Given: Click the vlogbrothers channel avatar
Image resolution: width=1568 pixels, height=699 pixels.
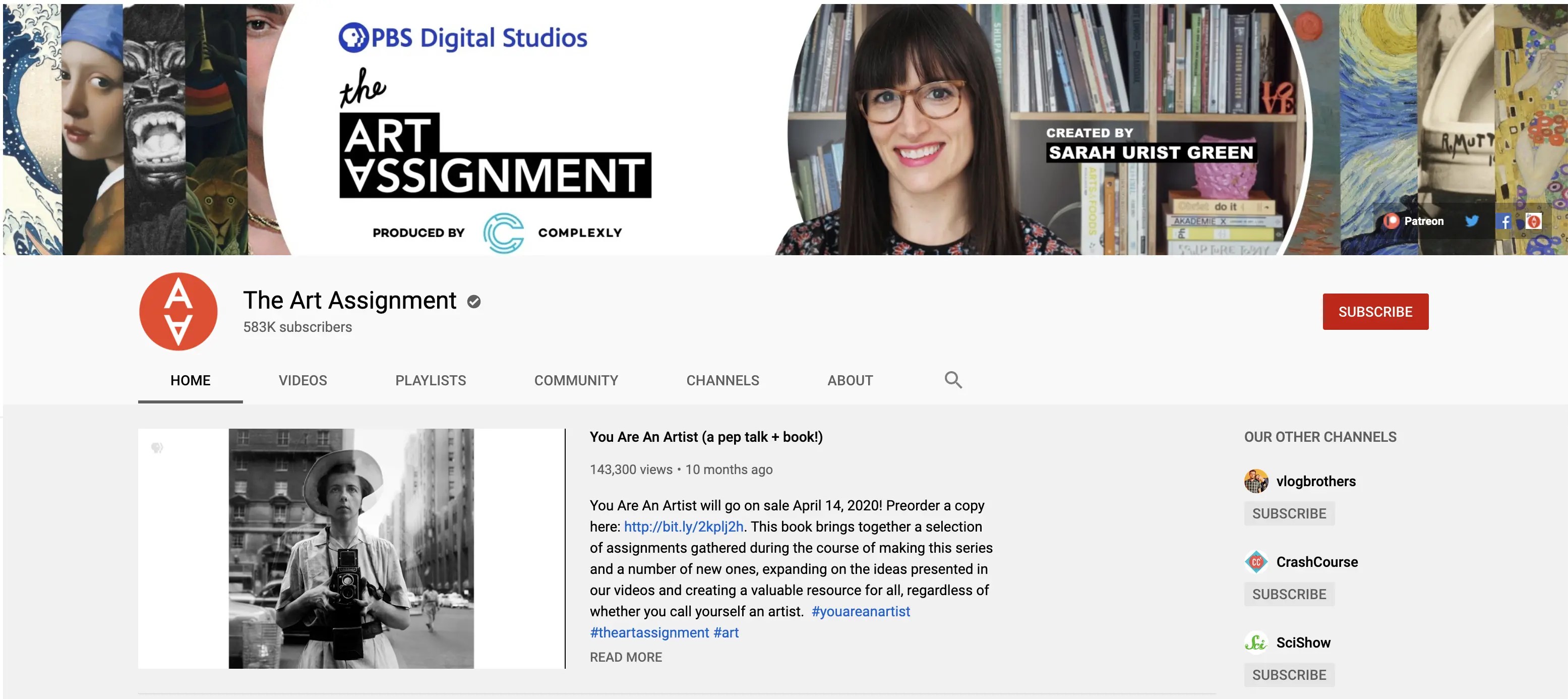Looking at the screenshot, I should click(x=1256, y=481).
